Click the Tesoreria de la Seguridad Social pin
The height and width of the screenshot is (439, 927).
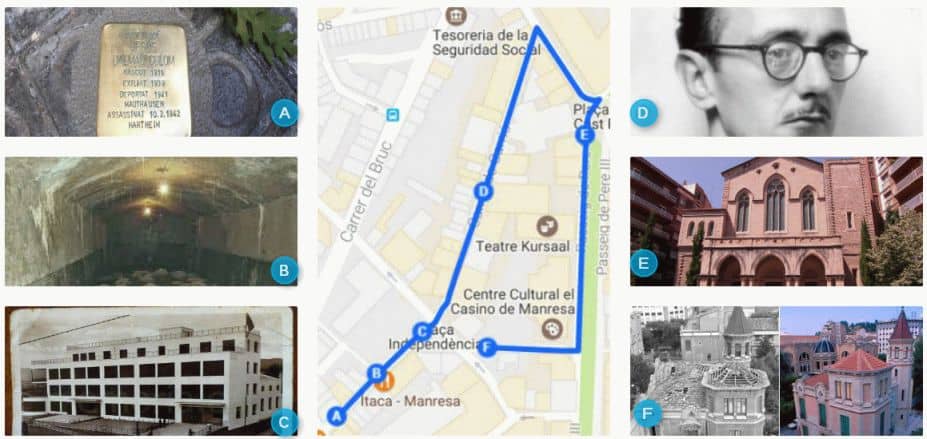[x=456, y=16]
